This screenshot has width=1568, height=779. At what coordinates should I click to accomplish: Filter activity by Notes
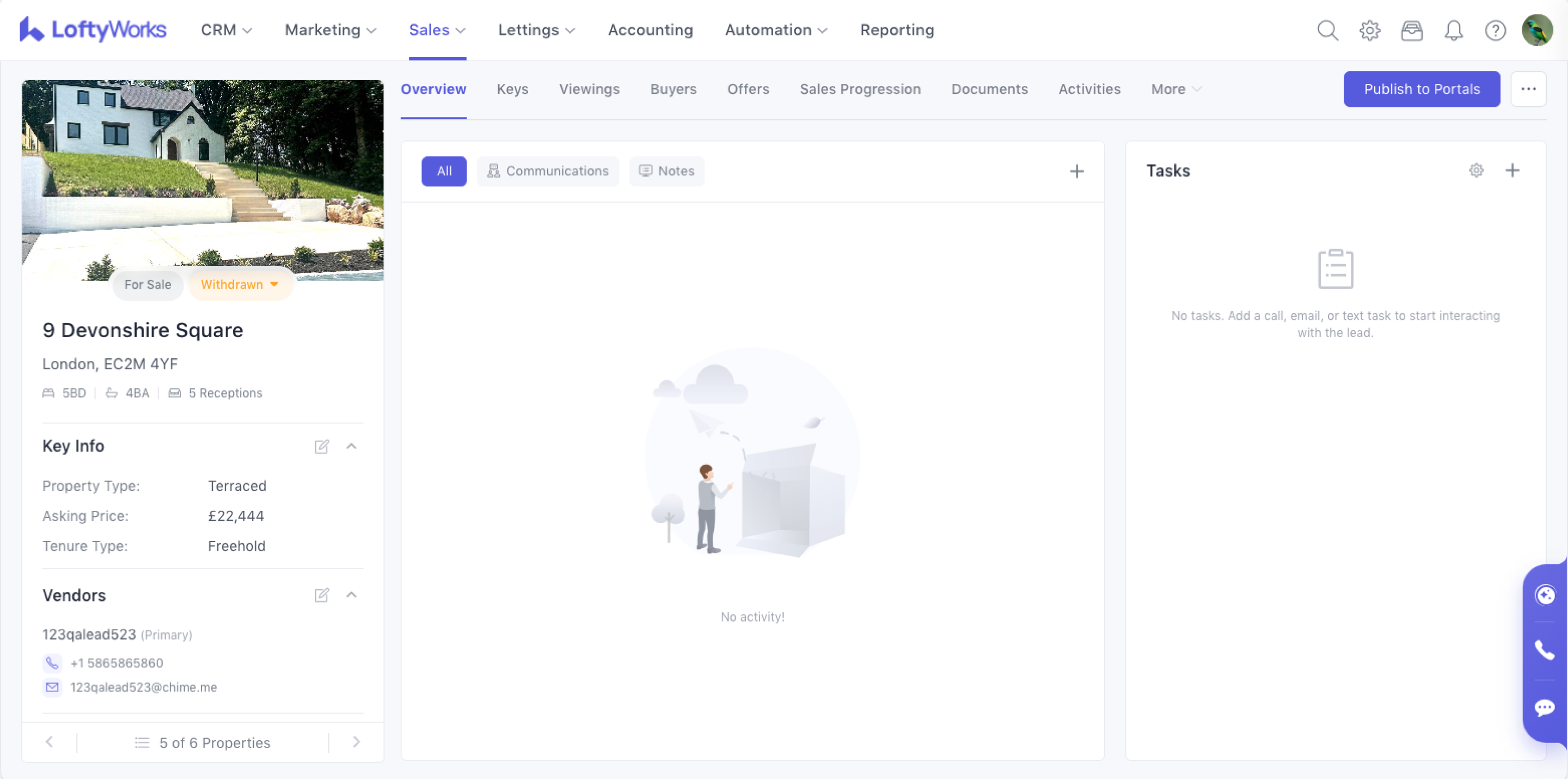click(x=666, y=171)
